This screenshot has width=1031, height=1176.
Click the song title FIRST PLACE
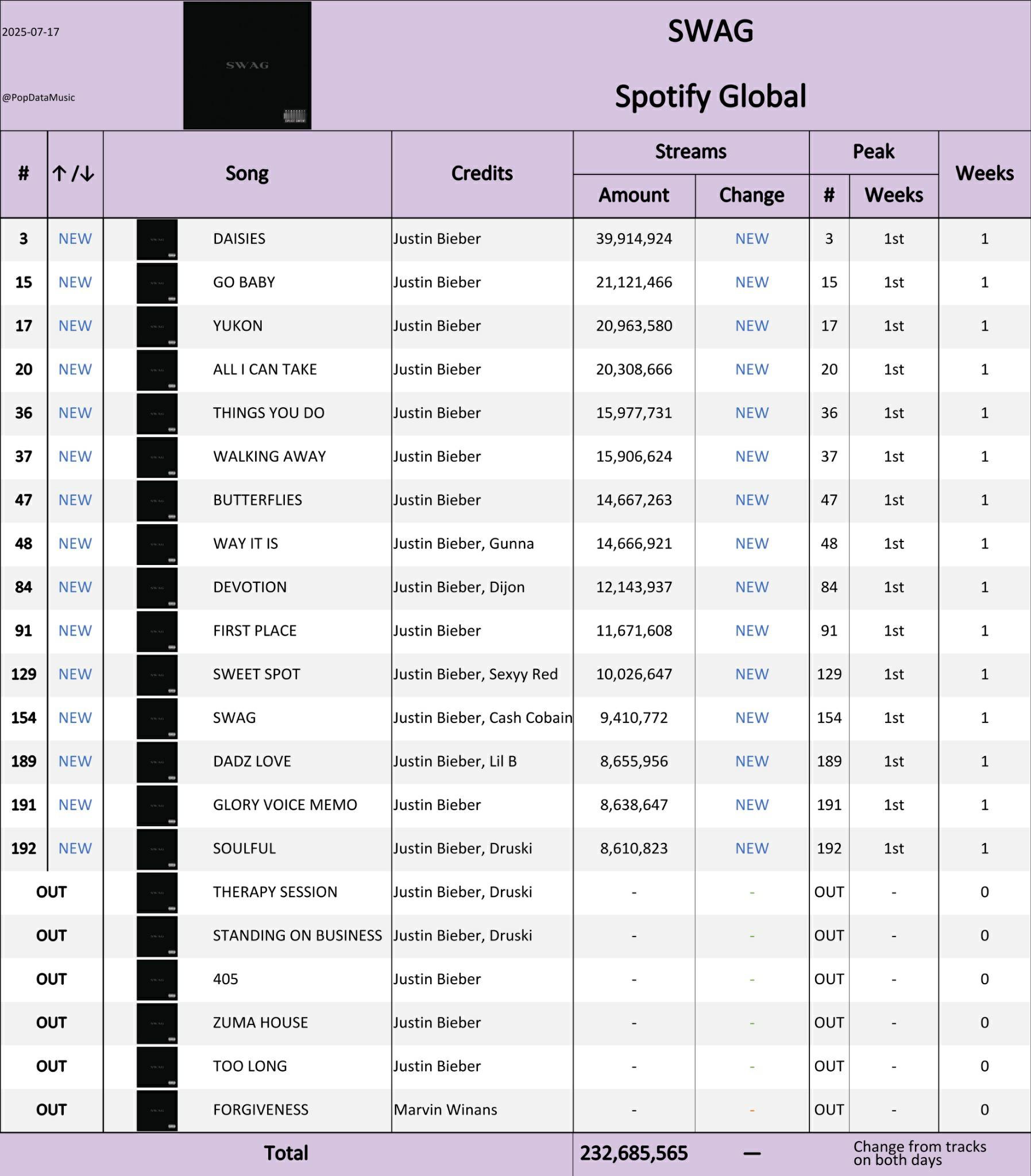(255, 631)
